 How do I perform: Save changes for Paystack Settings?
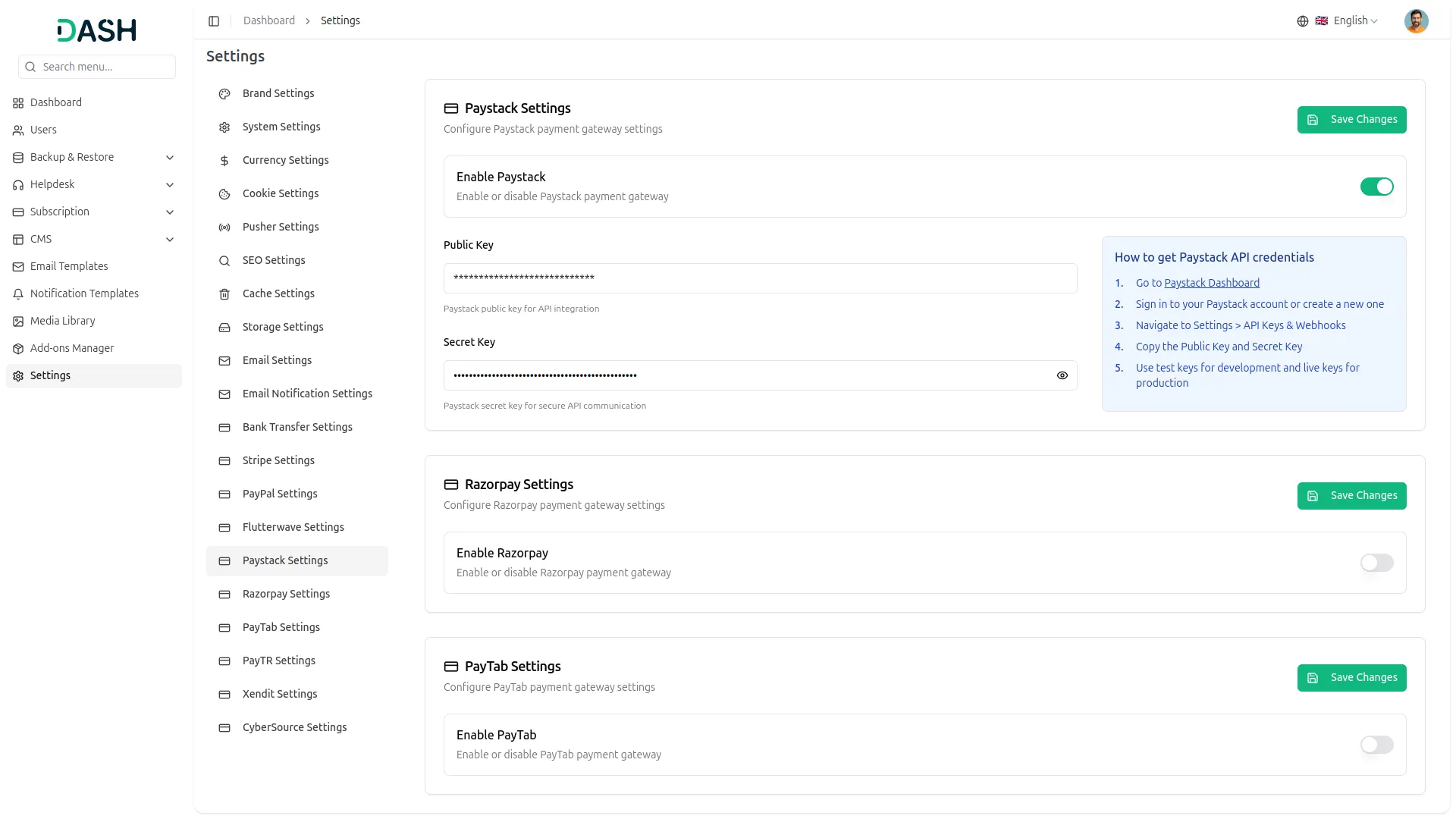point(1351,120)
